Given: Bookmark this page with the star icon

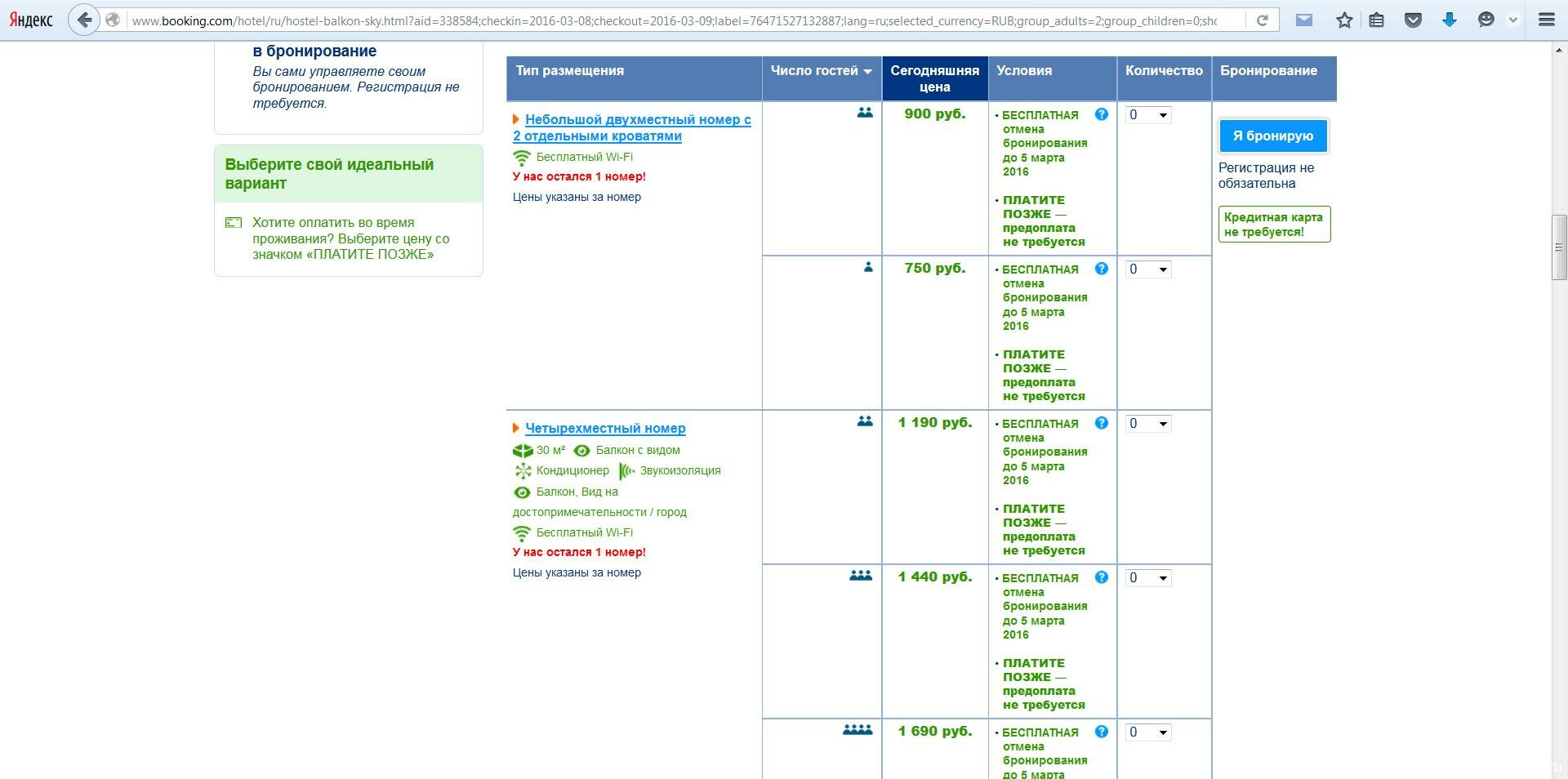Looking at the screenshot, I should point(1344,20).
